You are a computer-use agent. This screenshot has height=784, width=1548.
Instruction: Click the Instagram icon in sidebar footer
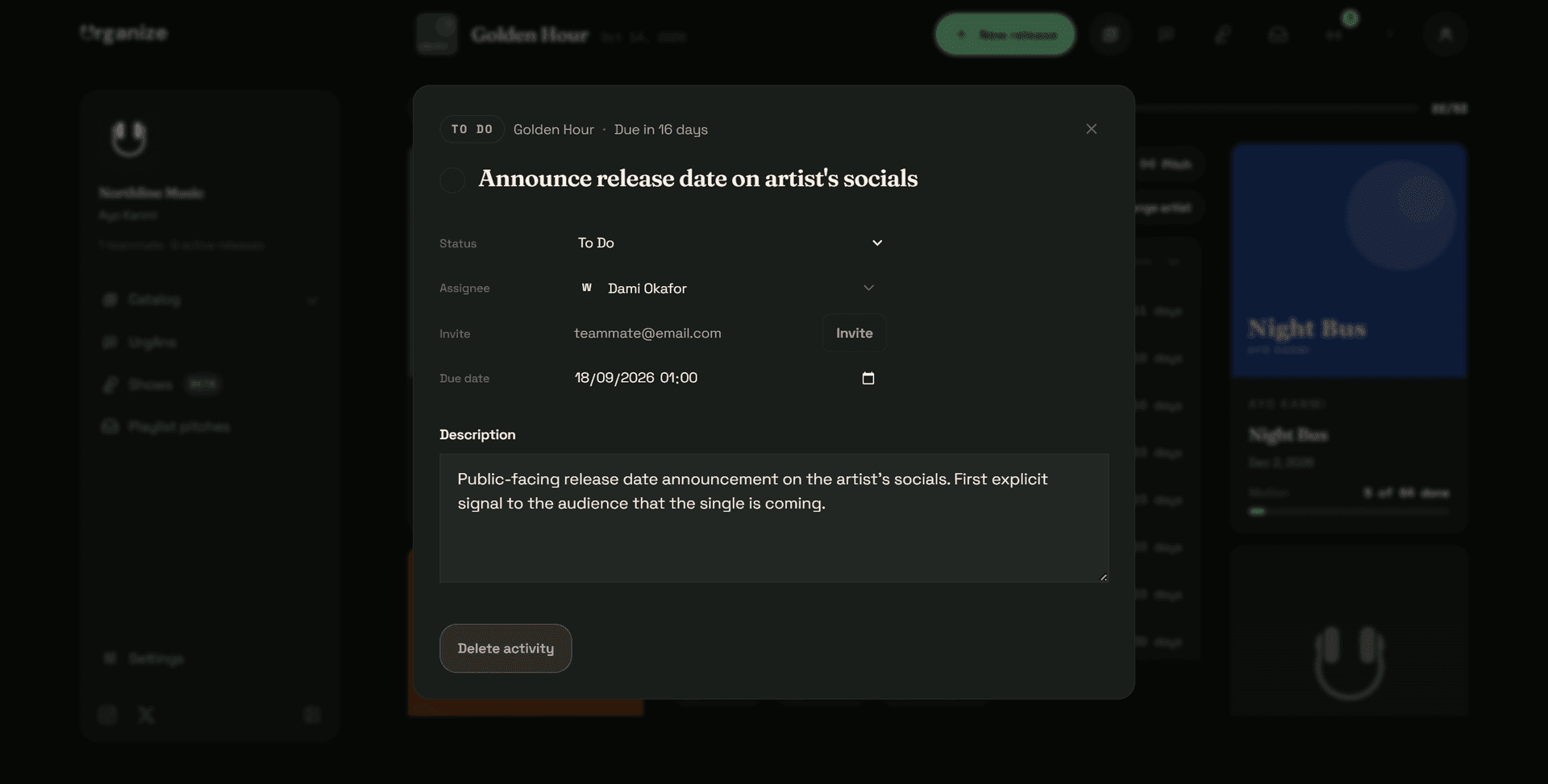tap(108, 715)
